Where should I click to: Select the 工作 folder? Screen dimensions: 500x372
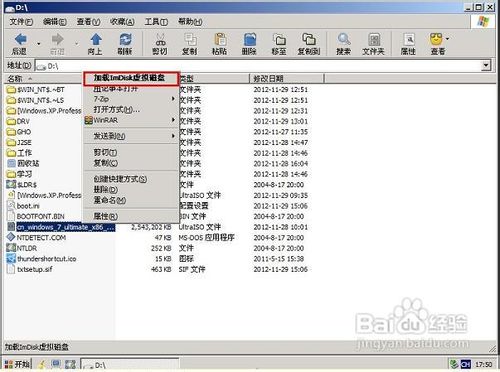pyautogui.click(x=20, y=153)
